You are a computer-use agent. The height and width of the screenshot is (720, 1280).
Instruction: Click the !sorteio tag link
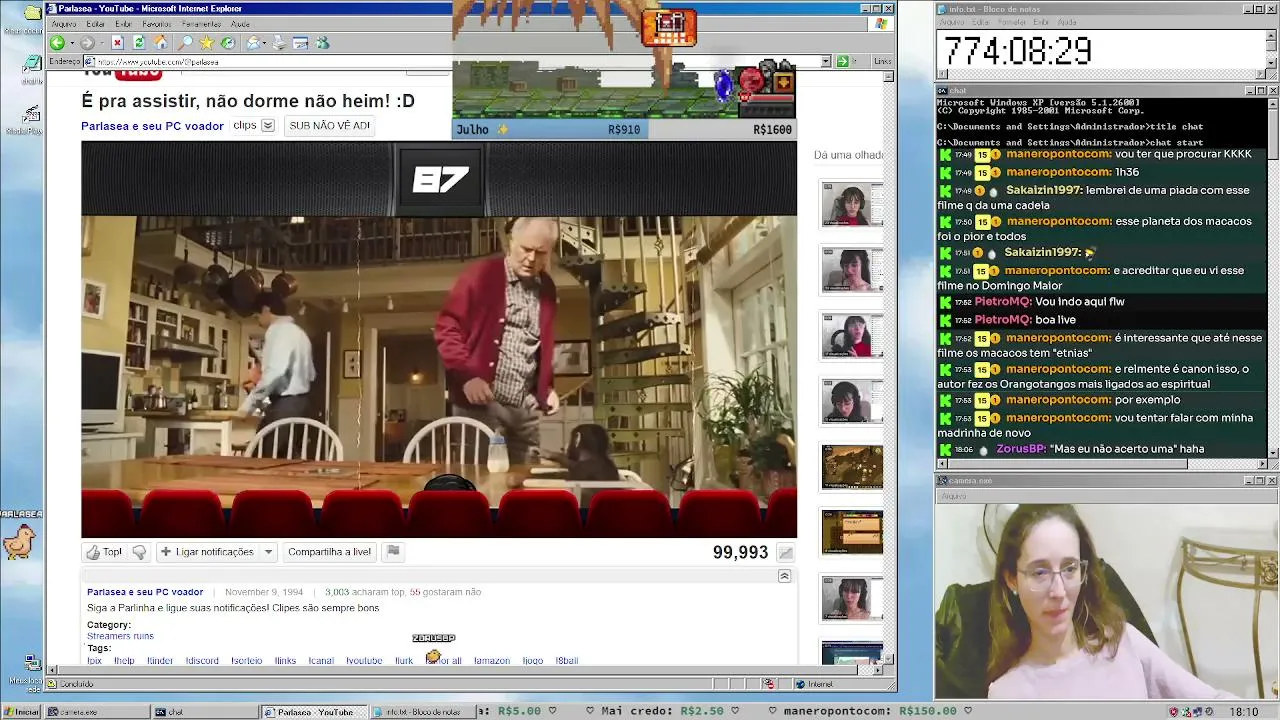246,660
